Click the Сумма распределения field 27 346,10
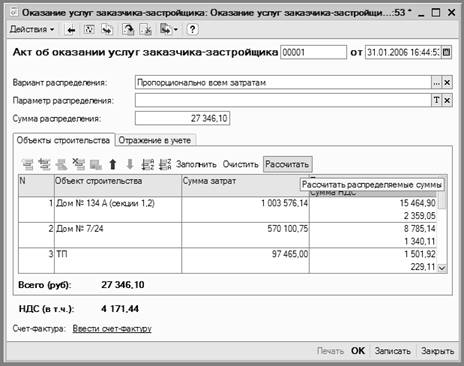This screenshot has height=366, width=464. tap(182, 118)
